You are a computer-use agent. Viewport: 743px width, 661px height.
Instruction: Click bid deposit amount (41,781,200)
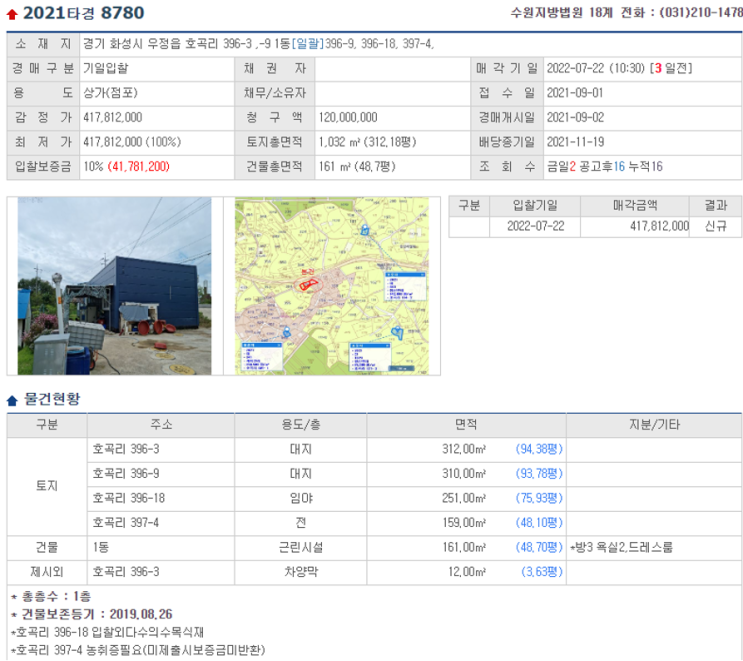tap(138, 167)
